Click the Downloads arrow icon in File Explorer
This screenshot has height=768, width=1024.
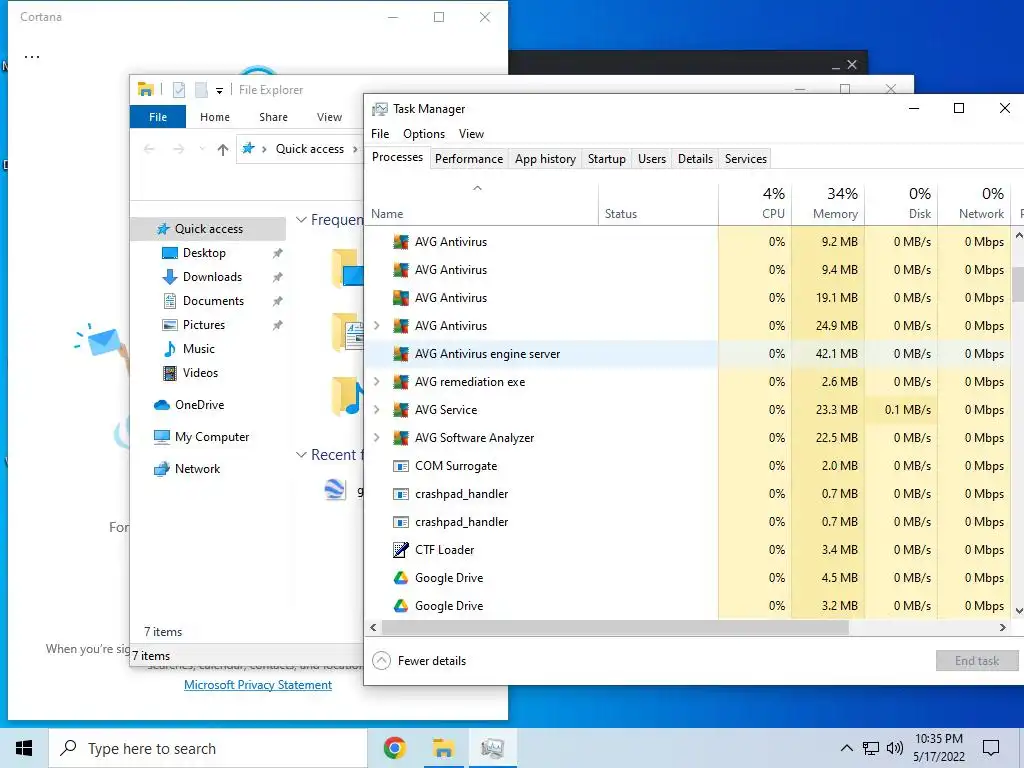tap(169, 277)
